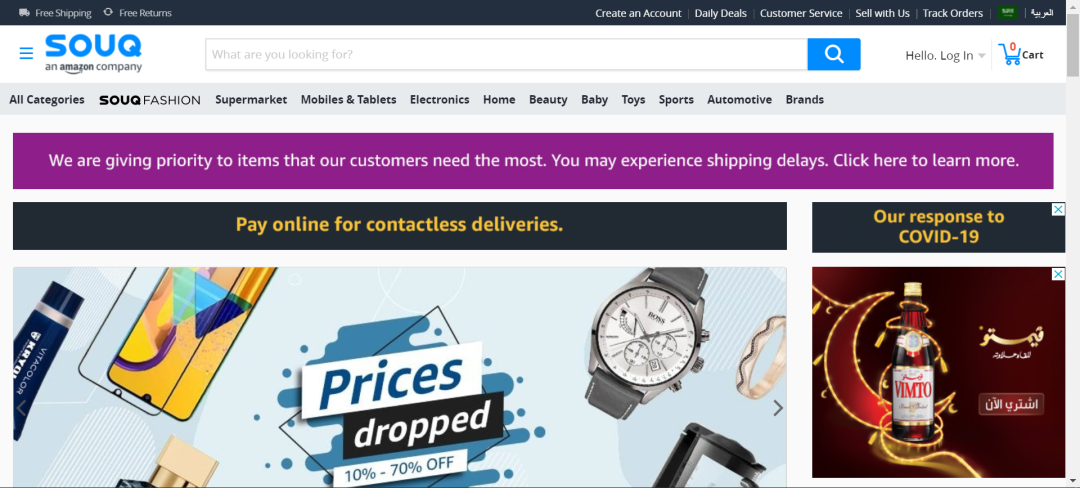Screen dimensions: 1080x488
Task: Click the Create an Account link
Action: 638,13
